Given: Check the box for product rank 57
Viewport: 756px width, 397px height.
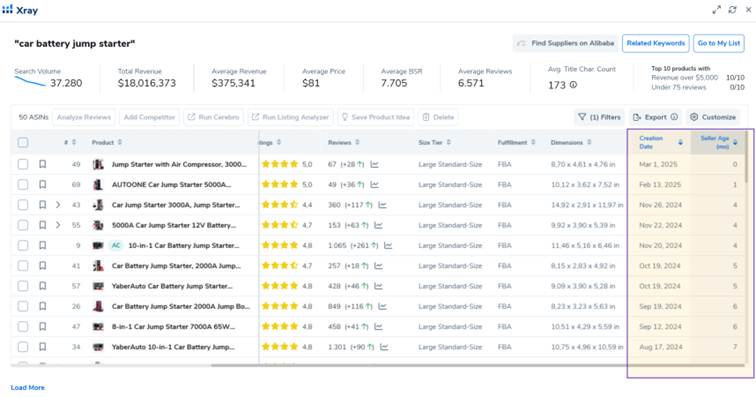Looking at the screenshot, I should [23, 286].
